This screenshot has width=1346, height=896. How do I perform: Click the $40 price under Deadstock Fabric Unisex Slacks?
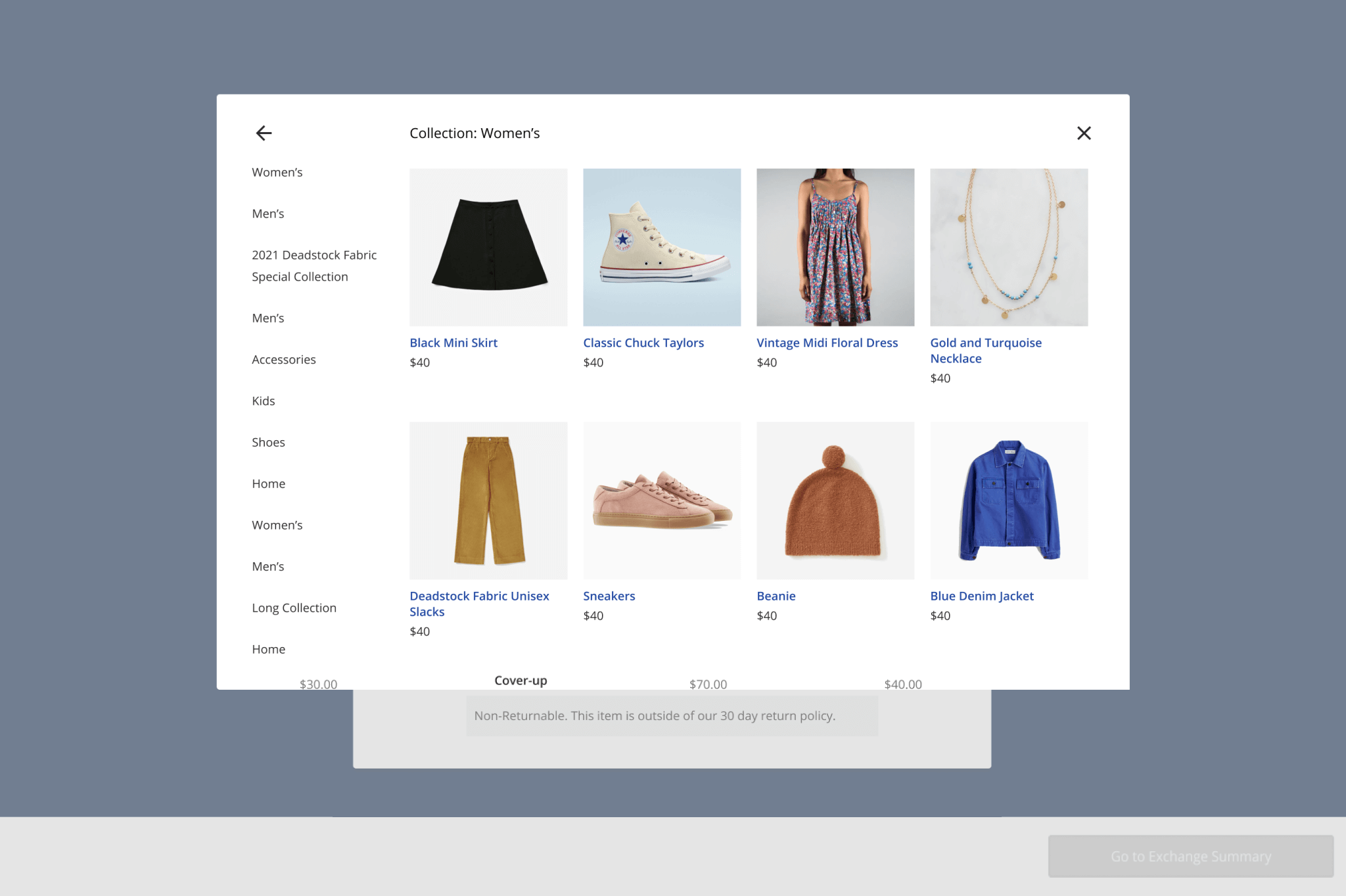pyautogui.click(x=419, y=632)
